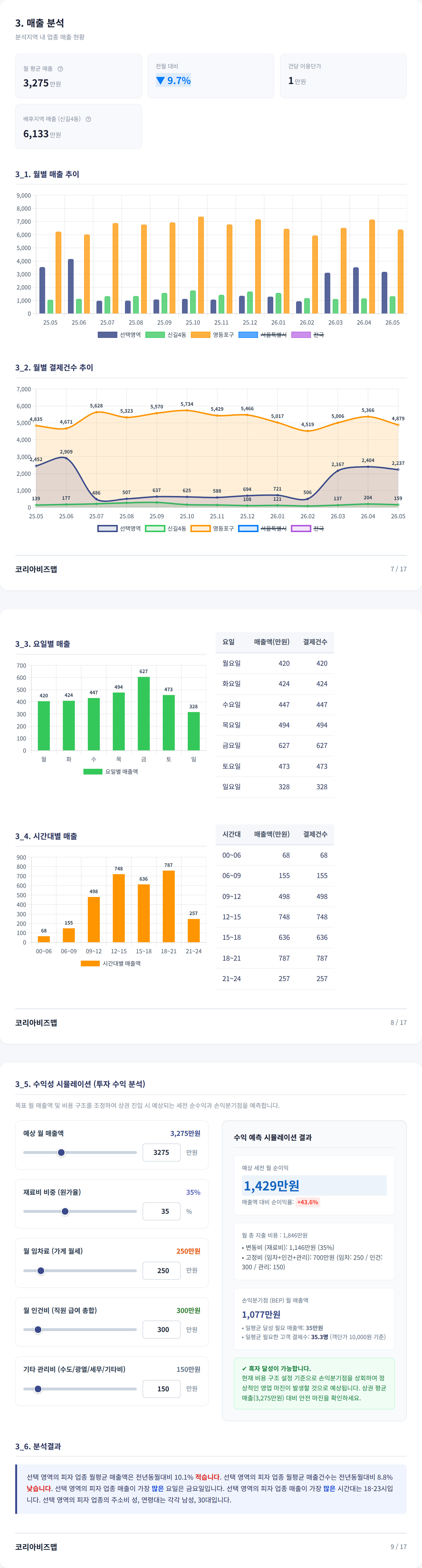The height and width of the screenshot is (1568, 422).
Task: Click 목요일 row label in weekday table
Action: pos(231,725)
